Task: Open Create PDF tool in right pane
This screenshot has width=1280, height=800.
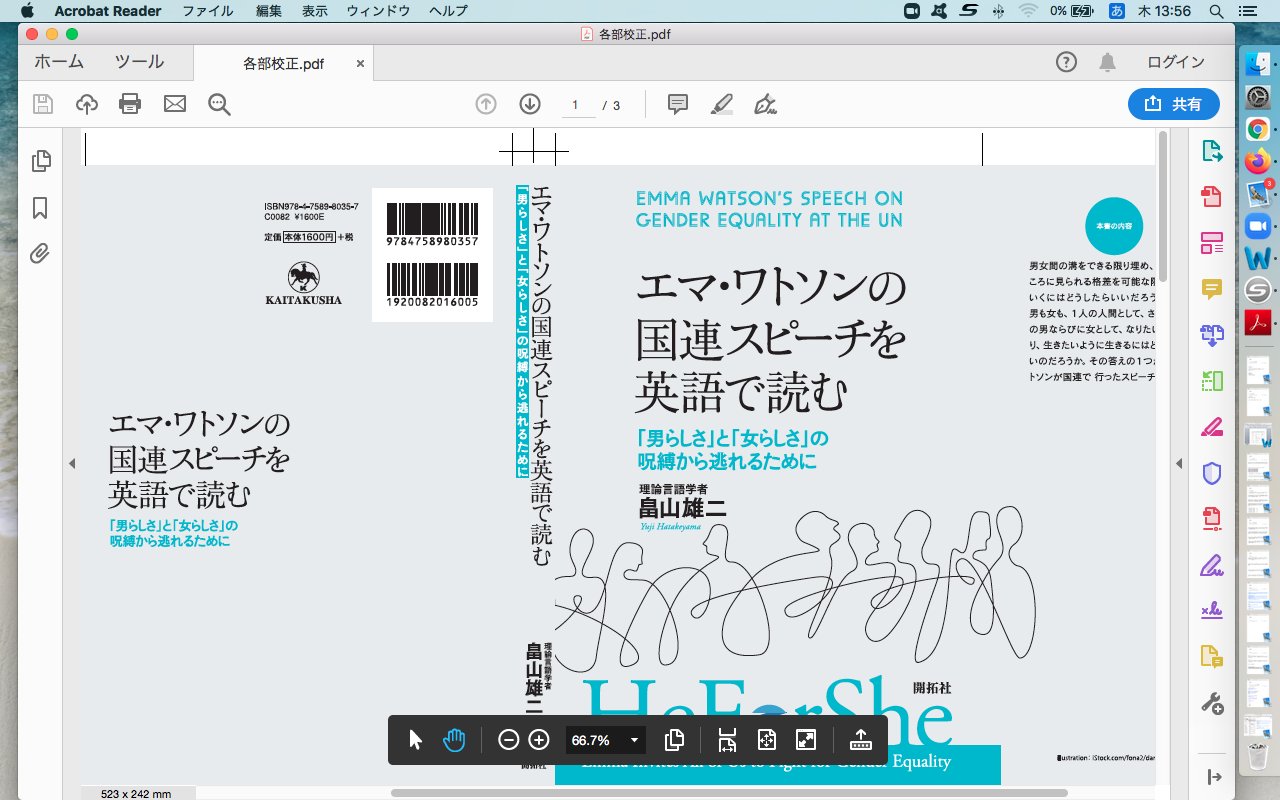Action: [1212, 196]
